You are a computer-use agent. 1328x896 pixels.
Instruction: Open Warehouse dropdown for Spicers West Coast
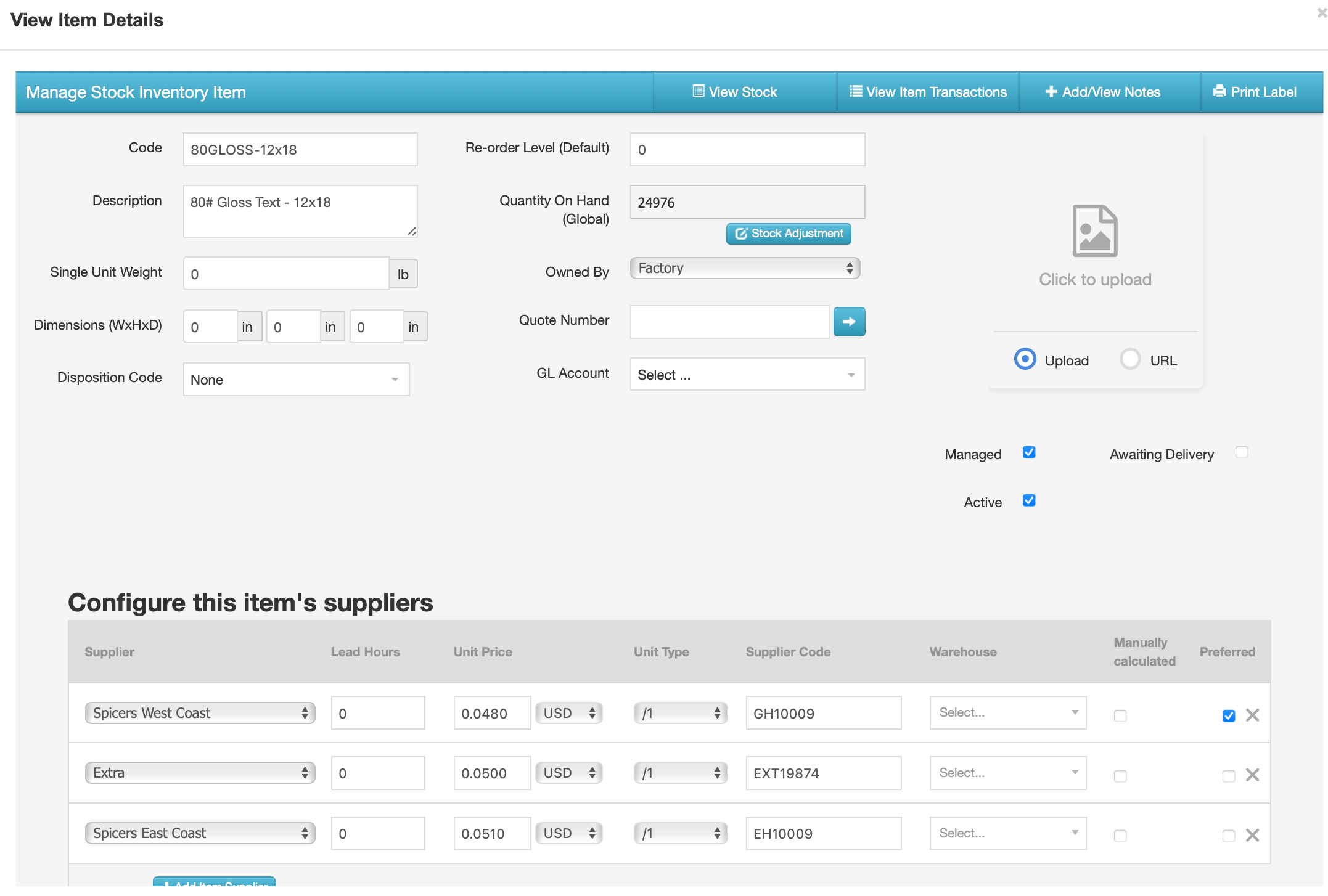pyautogui.click(x=1007, y=713)
